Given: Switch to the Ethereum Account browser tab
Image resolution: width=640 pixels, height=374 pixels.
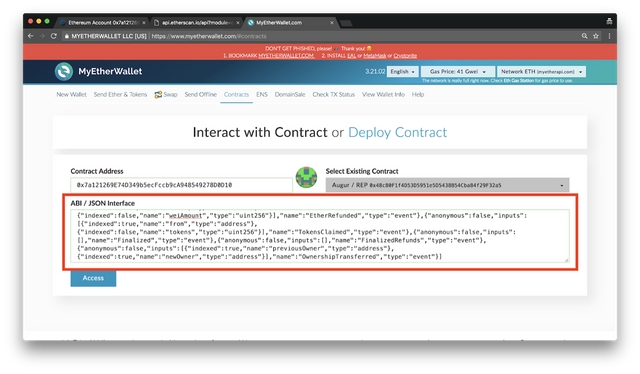Looking at the screenshot, I should tap(102, 23).
